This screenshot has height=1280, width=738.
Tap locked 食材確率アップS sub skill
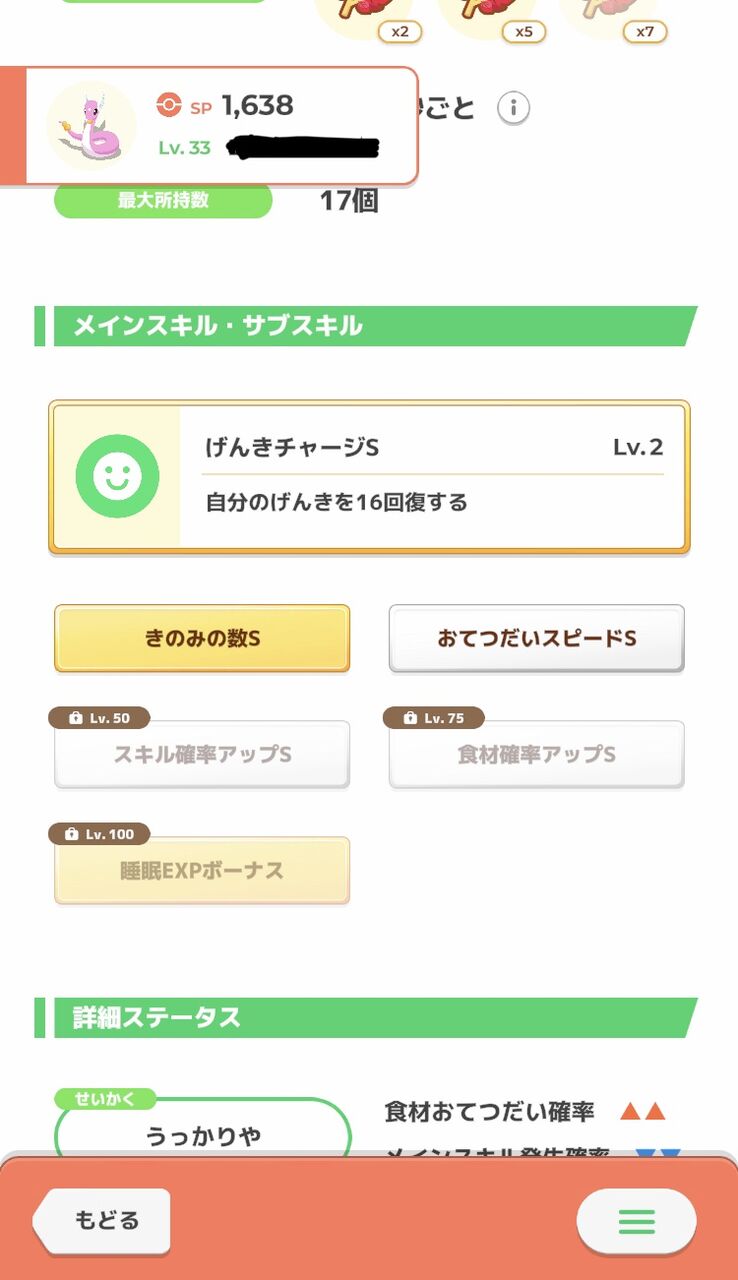click(536, 755)
